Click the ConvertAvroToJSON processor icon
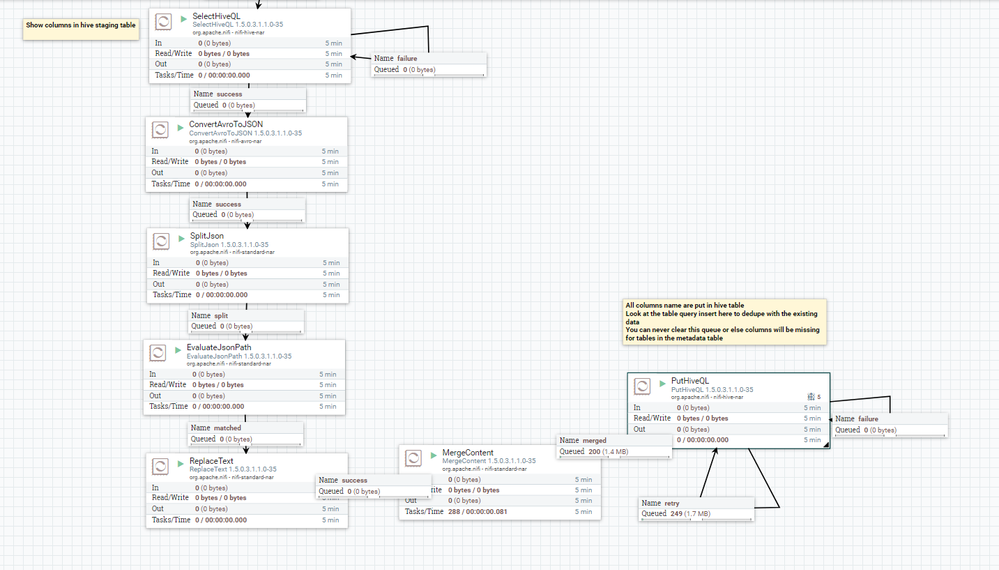 tap(160, 130)
